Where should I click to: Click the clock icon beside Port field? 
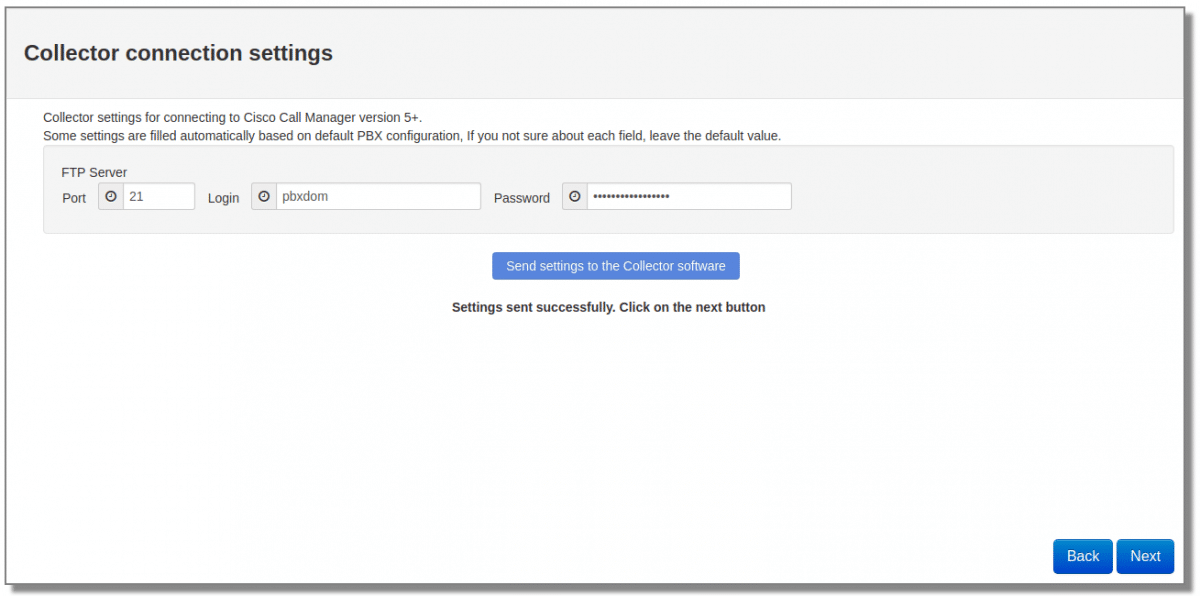pyautogui.click(x=111, y=197)
